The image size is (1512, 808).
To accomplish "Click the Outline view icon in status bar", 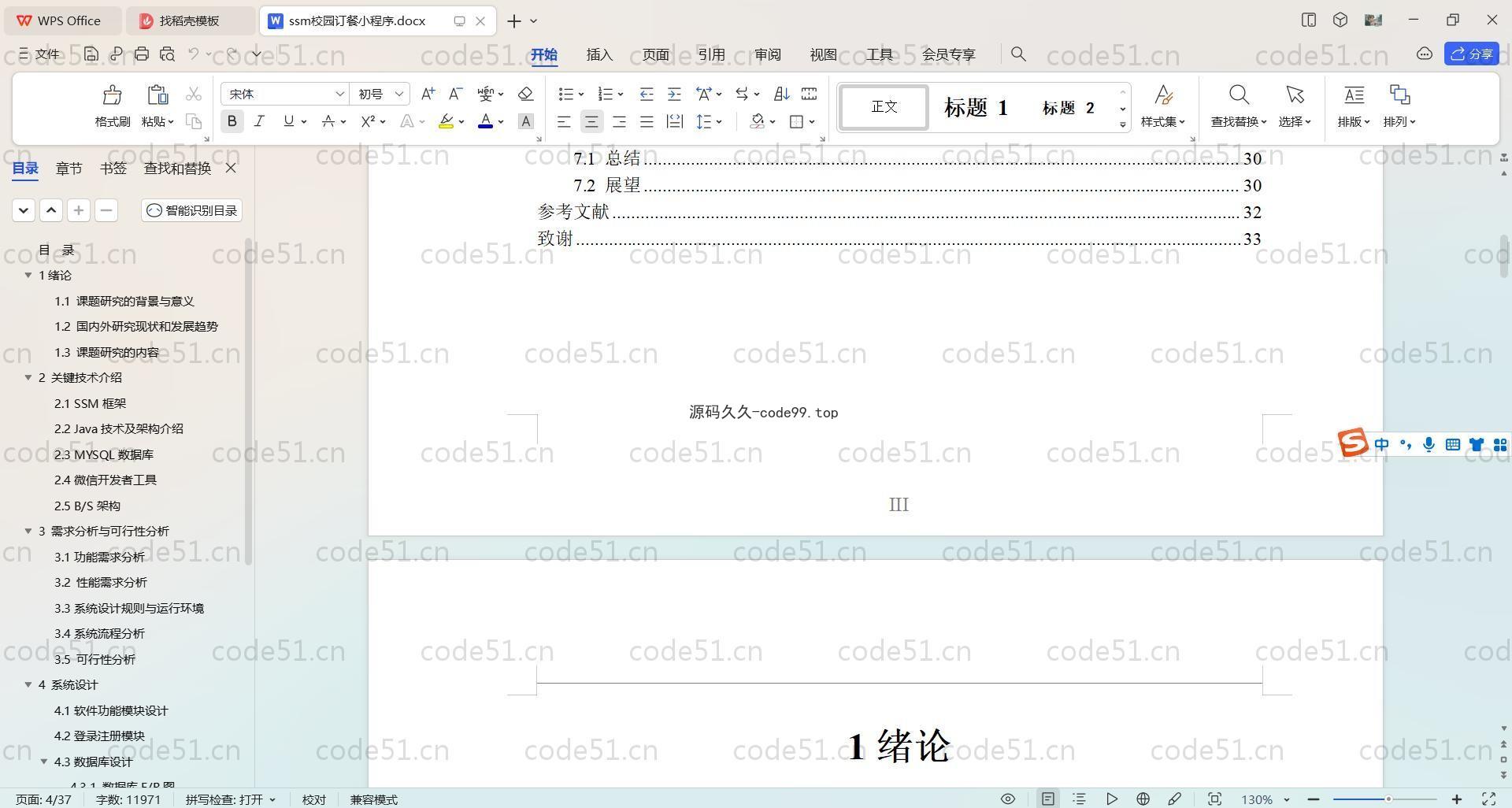I will pos(1080,799).
